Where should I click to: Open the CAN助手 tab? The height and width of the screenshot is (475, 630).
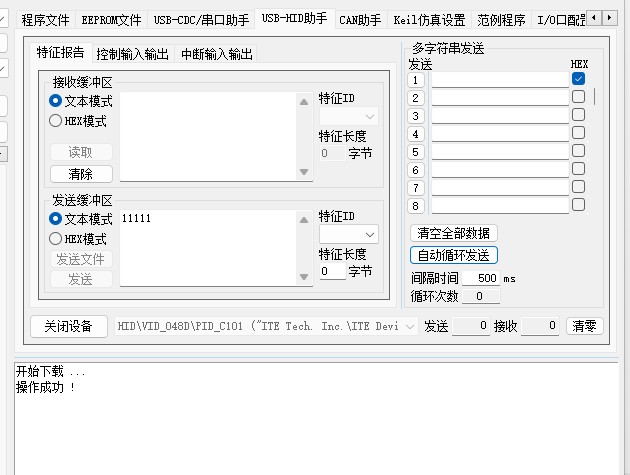(360, 20)
